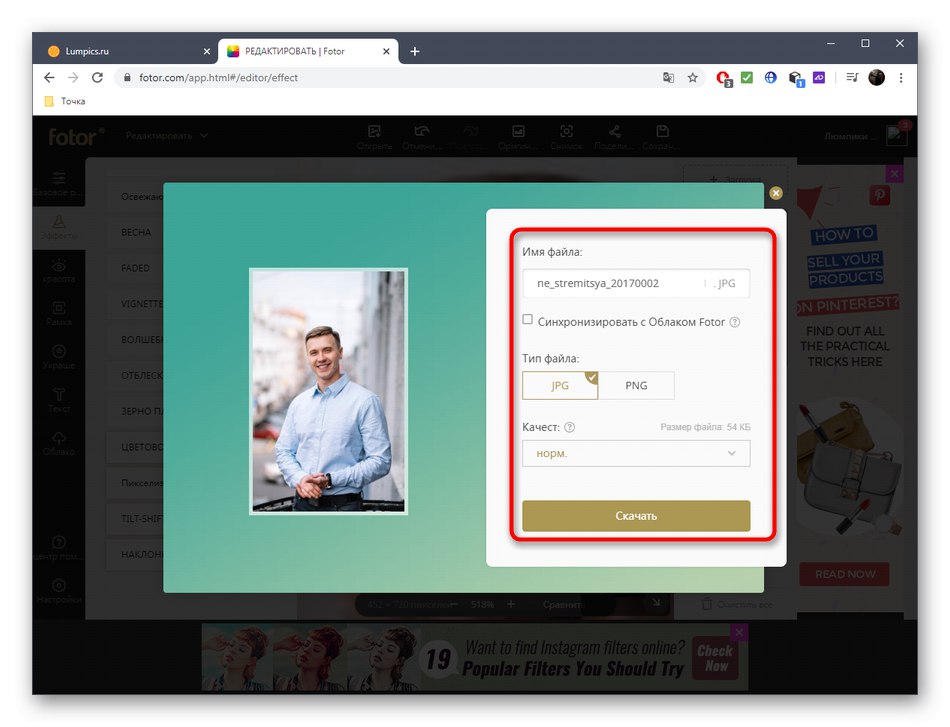This screenshot has width=950, height=727.
Task: Select the FADED effect category
Action: click(x=135, y=268)
